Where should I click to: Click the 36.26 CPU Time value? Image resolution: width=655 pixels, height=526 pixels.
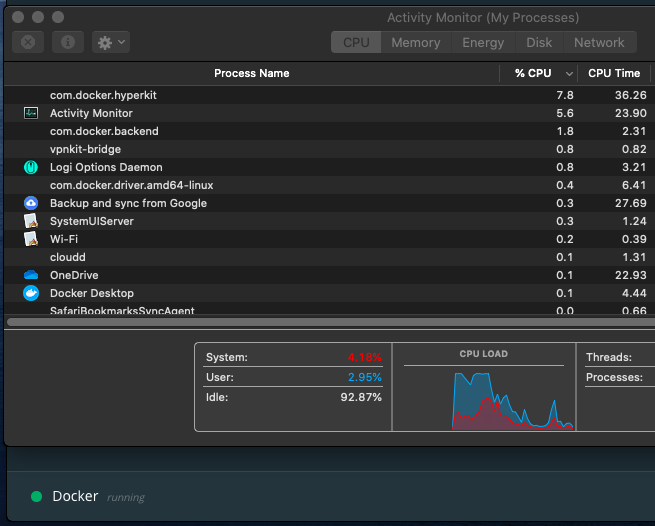[x=630, y=95]
